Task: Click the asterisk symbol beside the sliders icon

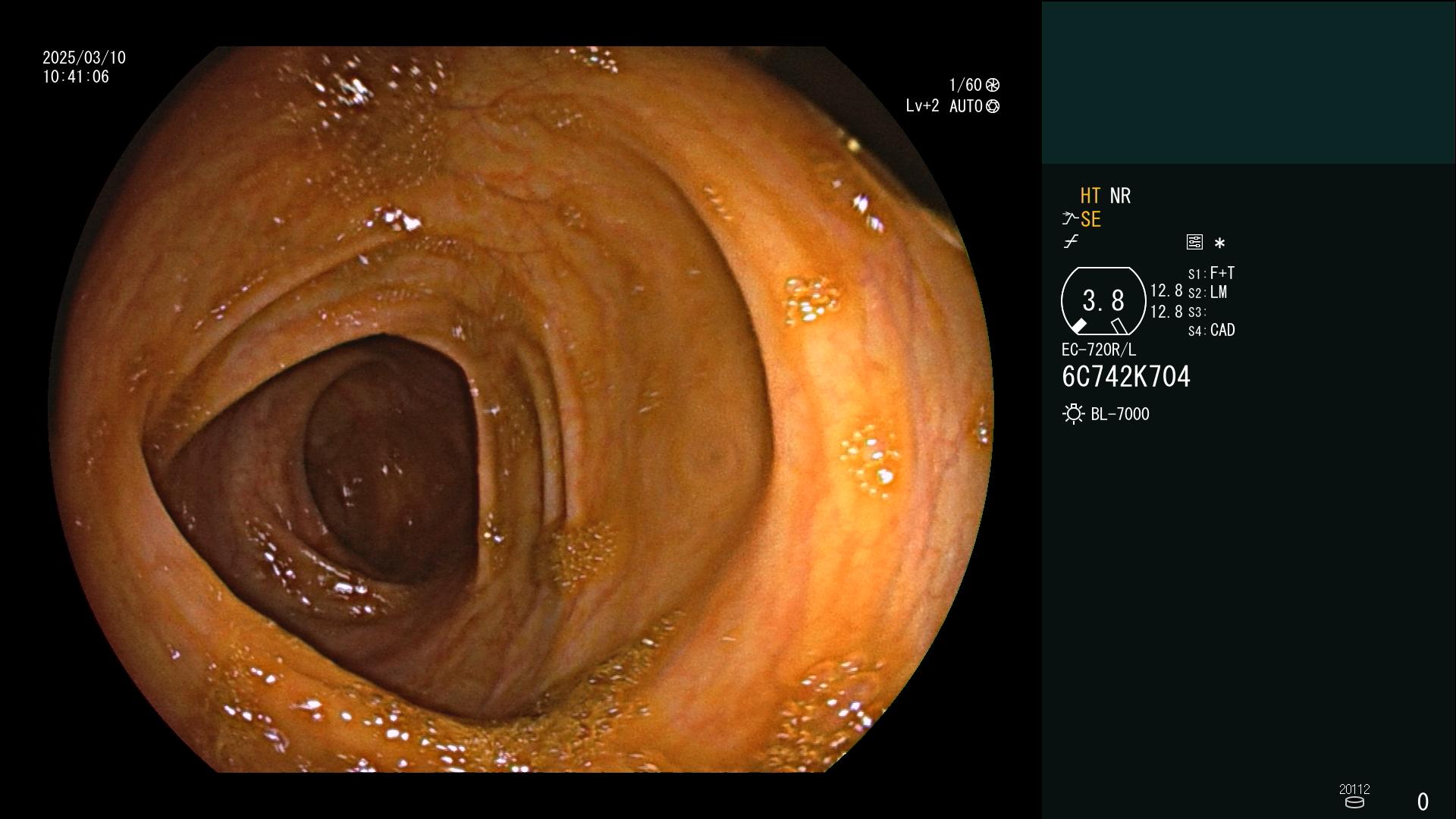Action: [x=1219, y=243]
